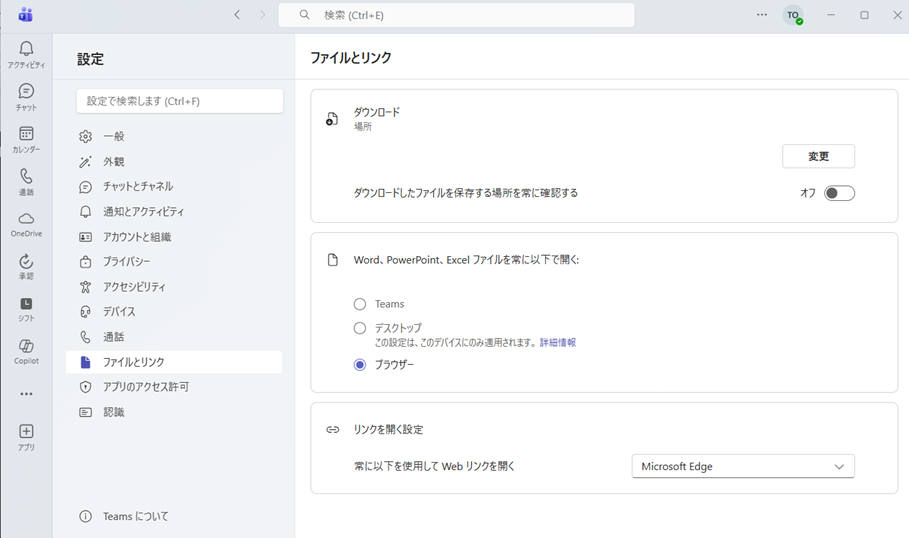The width and height of the screenshot is (909, 538).
Task: Go forward with the right arrow
Action: (x=263, y=14)
